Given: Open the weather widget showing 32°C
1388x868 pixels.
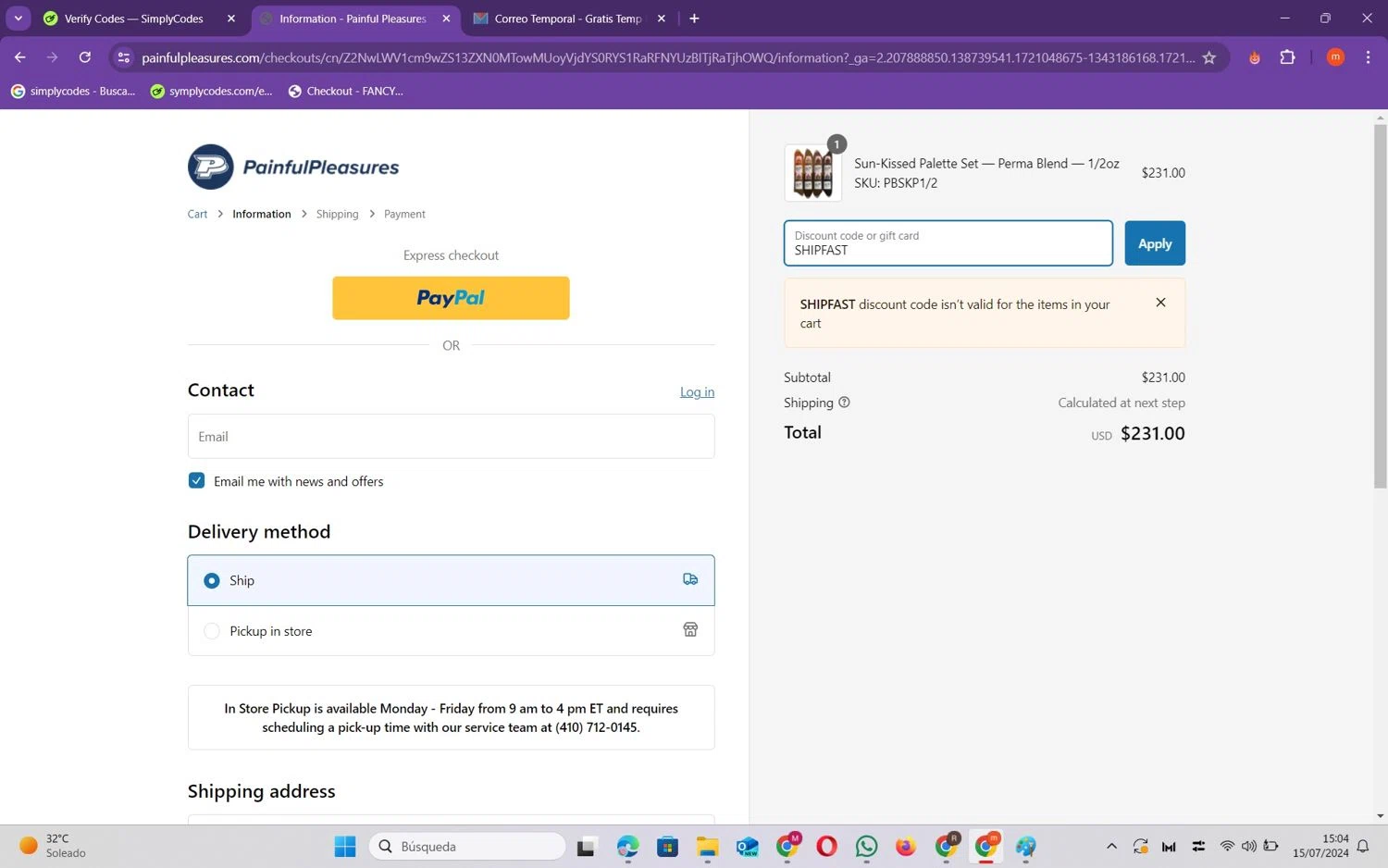Looking at the screenshot, I should [x=53, y=847].
